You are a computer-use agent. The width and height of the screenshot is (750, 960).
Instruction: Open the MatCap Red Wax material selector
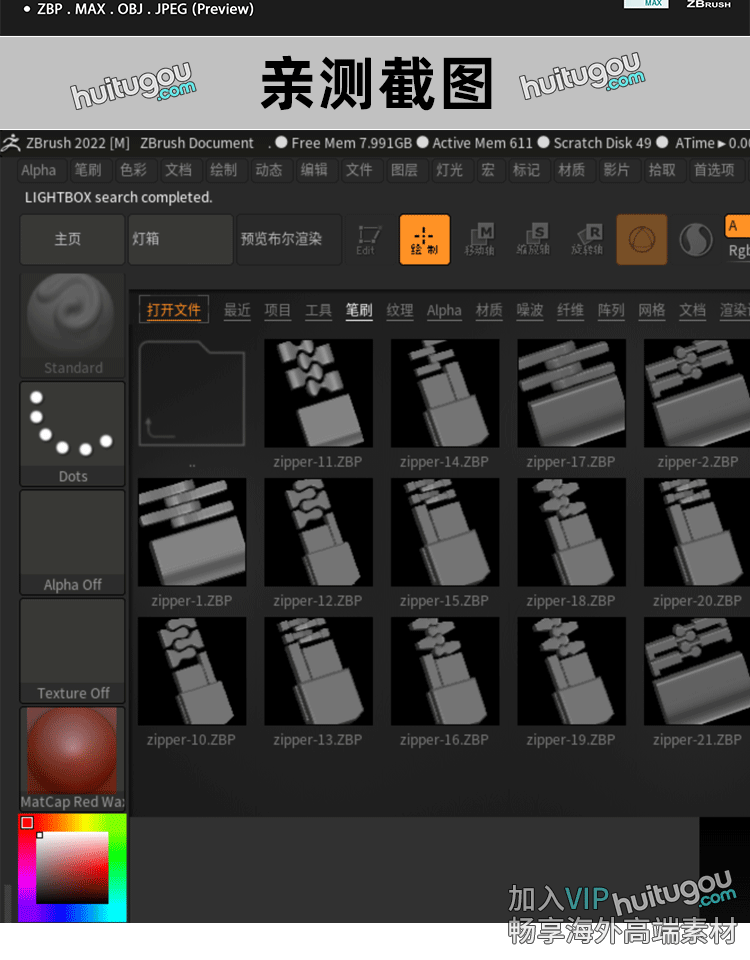point(72,759)
